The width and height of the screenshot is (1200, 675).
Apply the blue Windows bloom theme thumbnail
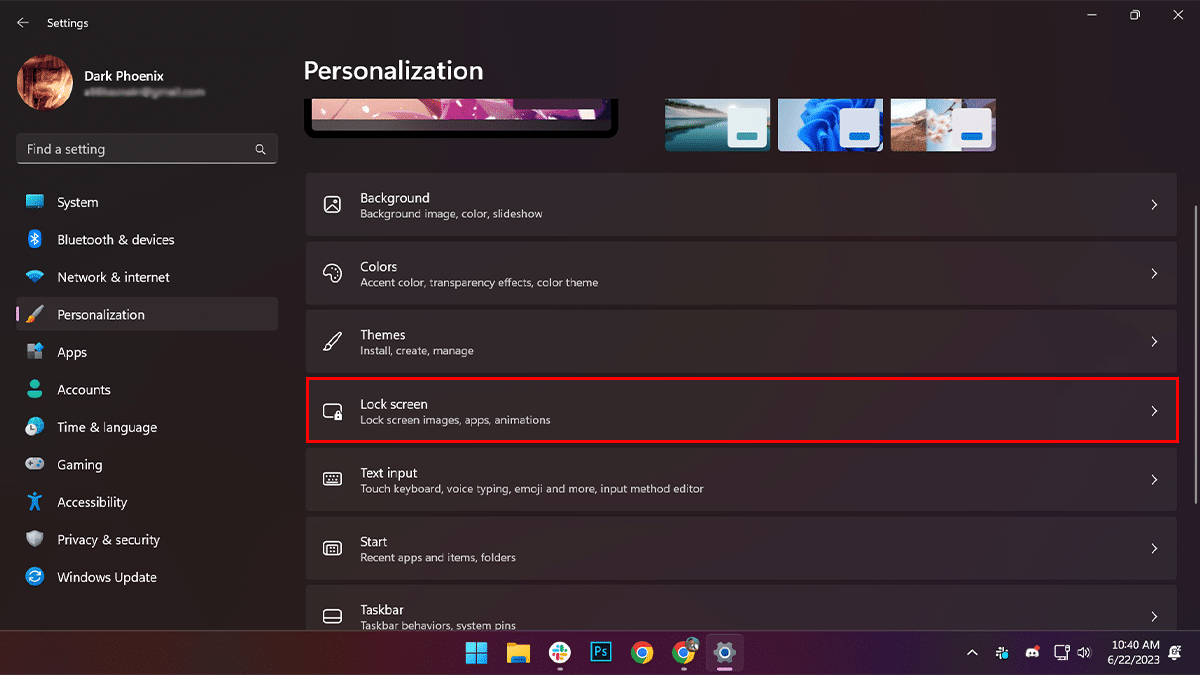click(829, 125)
